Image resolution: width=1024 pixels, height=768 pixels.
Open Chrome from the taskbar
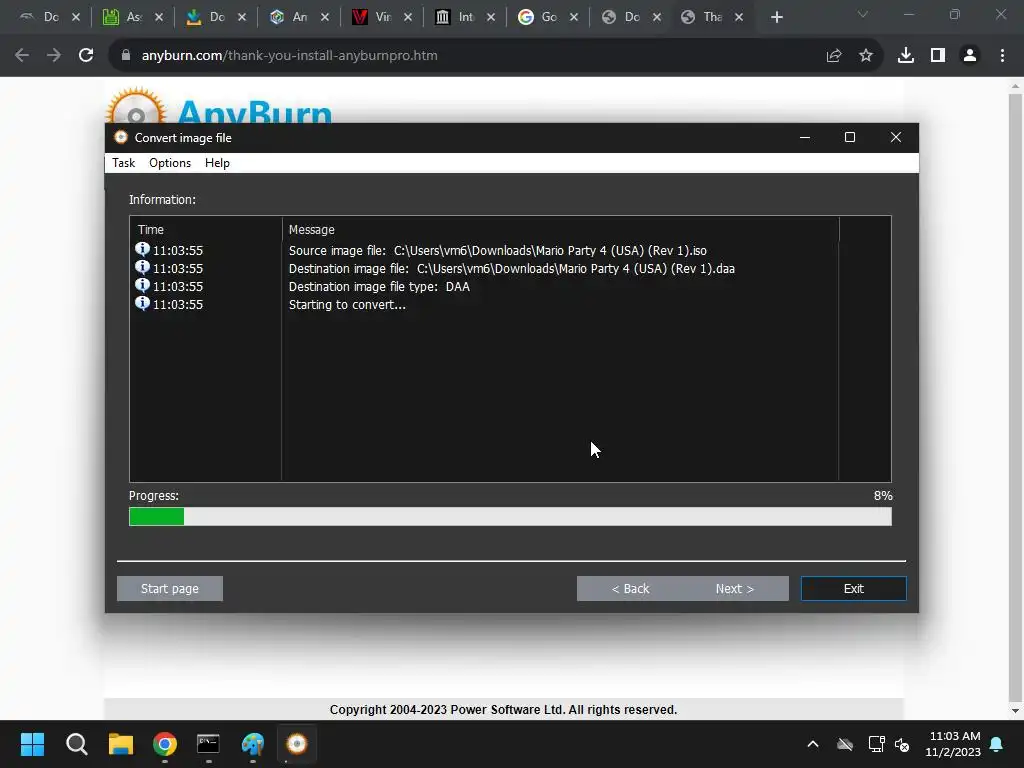click(165, 744)
